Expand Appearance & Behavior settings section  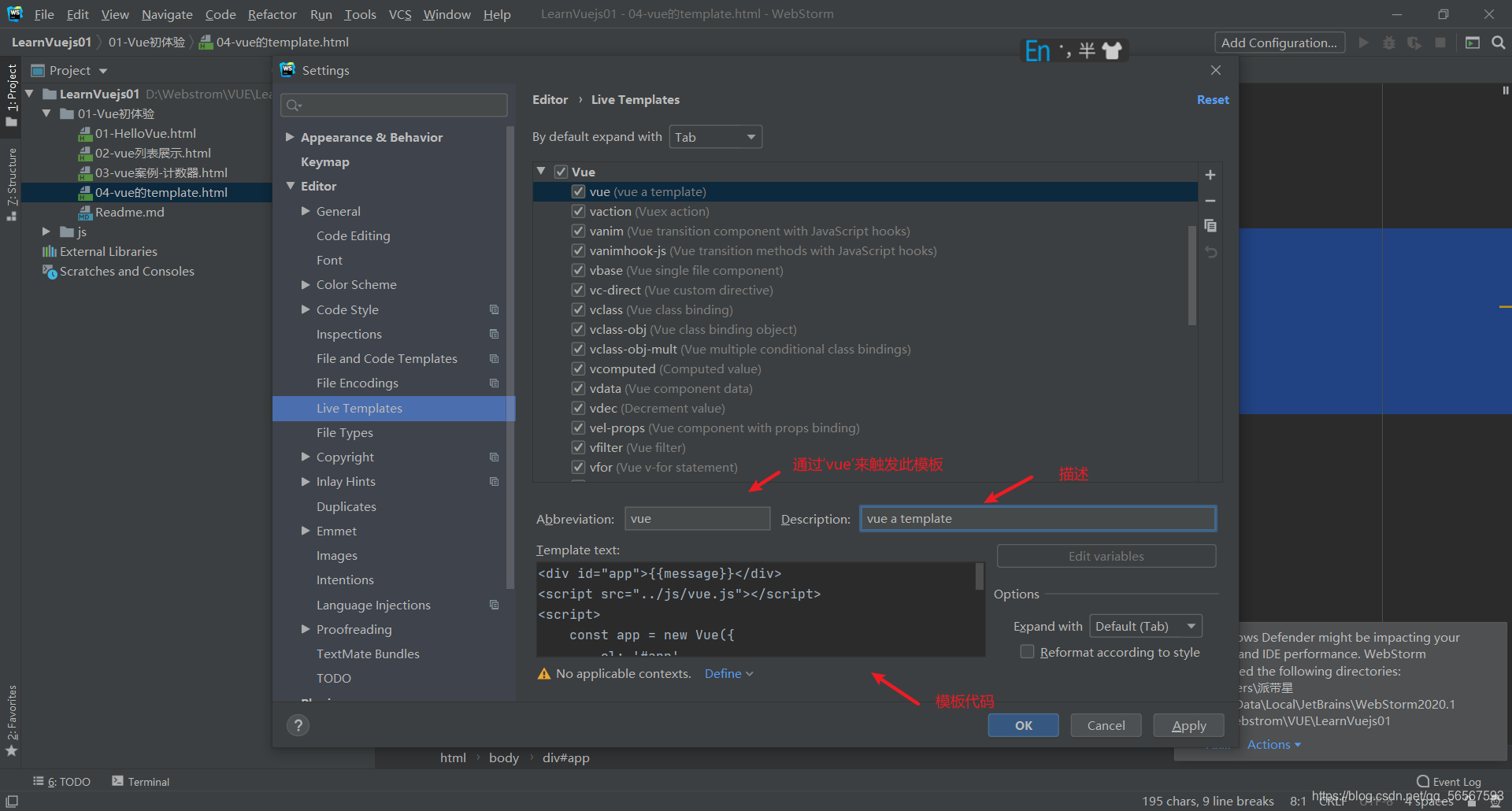click(x=290, y=137)
